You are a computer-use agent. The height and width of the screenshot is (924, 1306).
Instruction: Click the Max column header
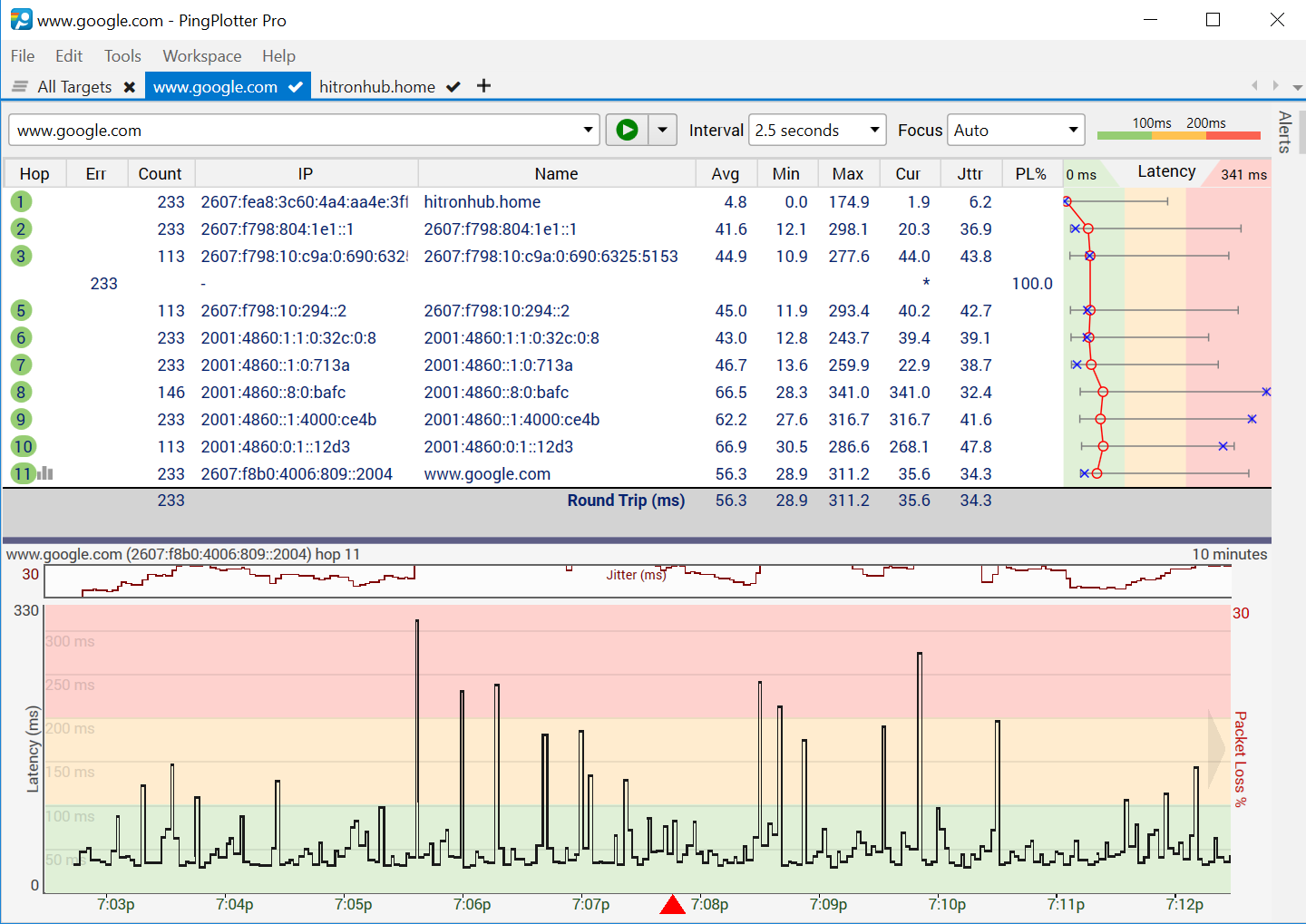pos(848,174)
